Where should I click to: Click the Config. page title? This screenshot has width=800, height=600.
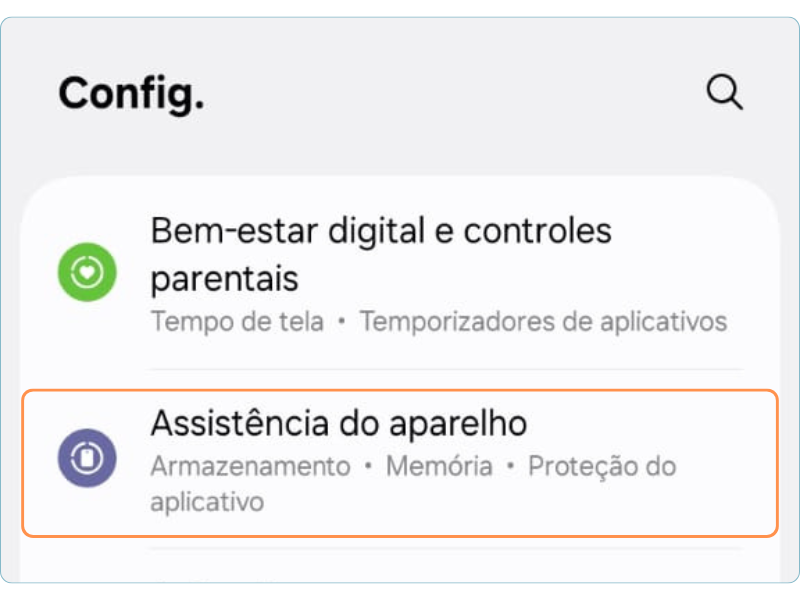(x=131, y=93)
